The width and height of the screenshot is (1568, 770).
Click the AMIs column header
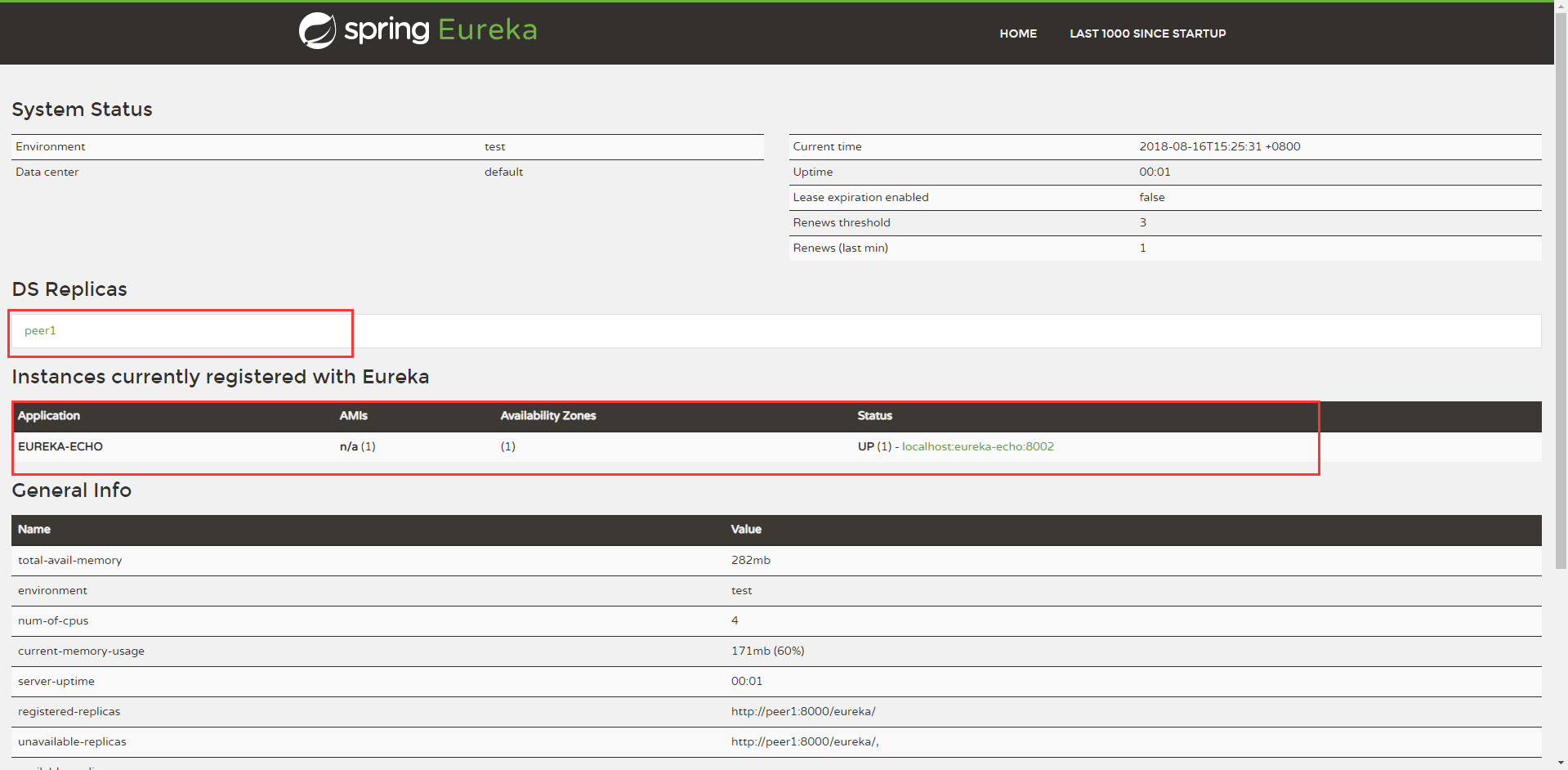354,415
